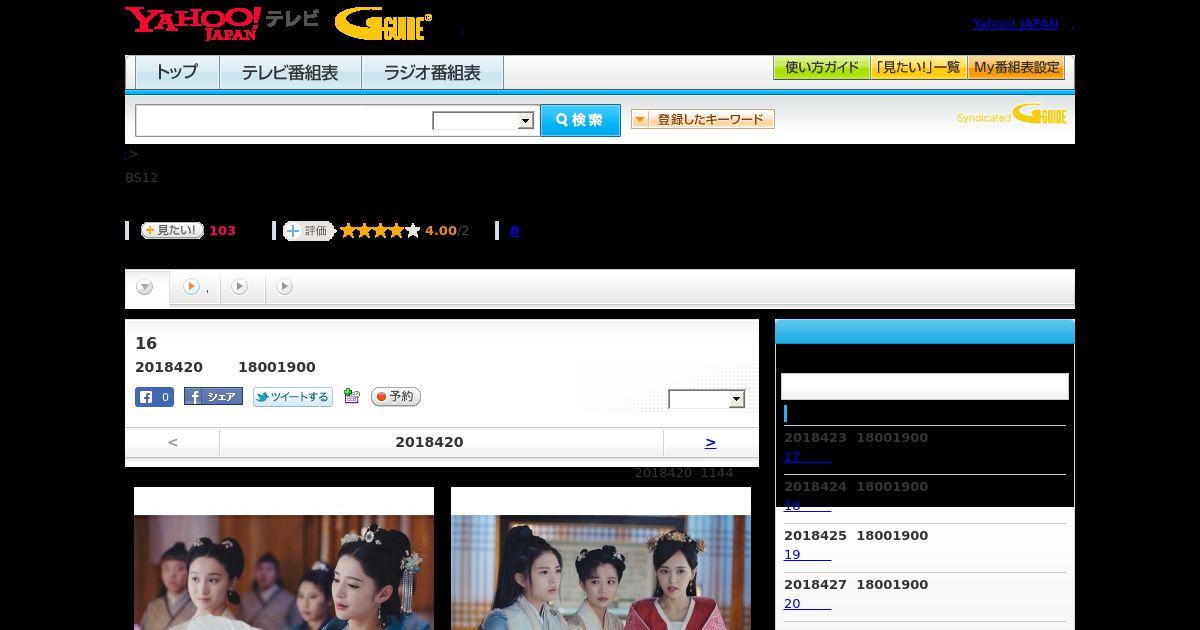Image resolution: width=1200 pixels, height=630 pixels.
Task: Click the five-star rating display
Action: click(380, 231)
